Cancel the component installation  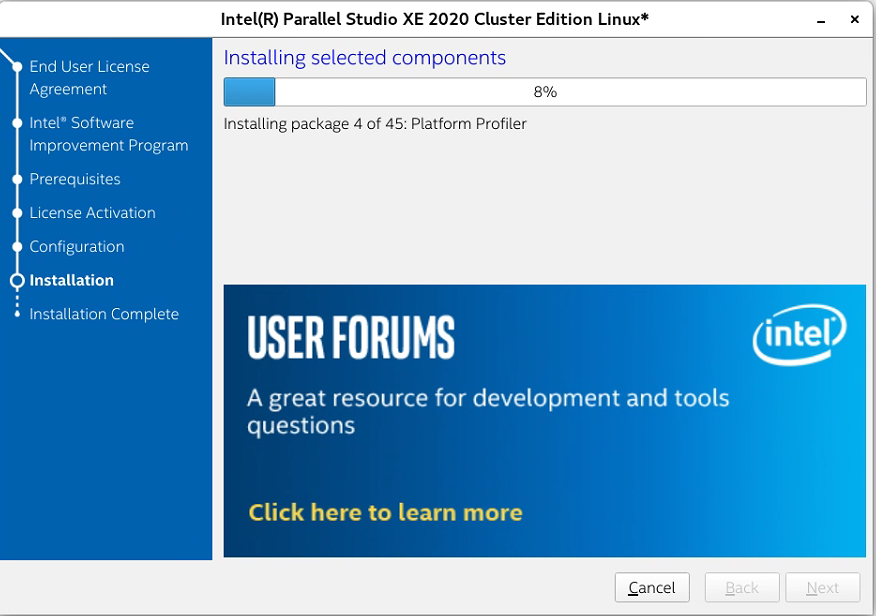[x=652, y=587]
